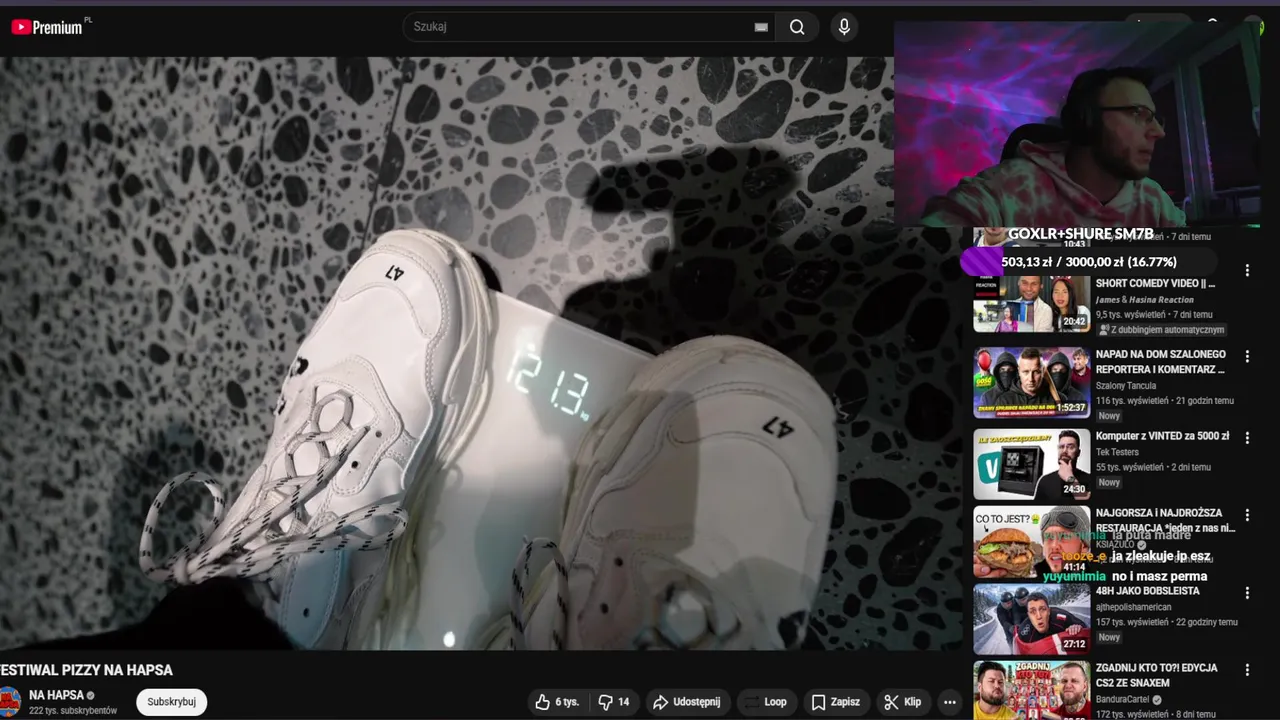Viewport: 1280px width, 720px height.
Task: Click the ESTIWAL PIZZY NA HAPSA video title
Action: point(86,670)
